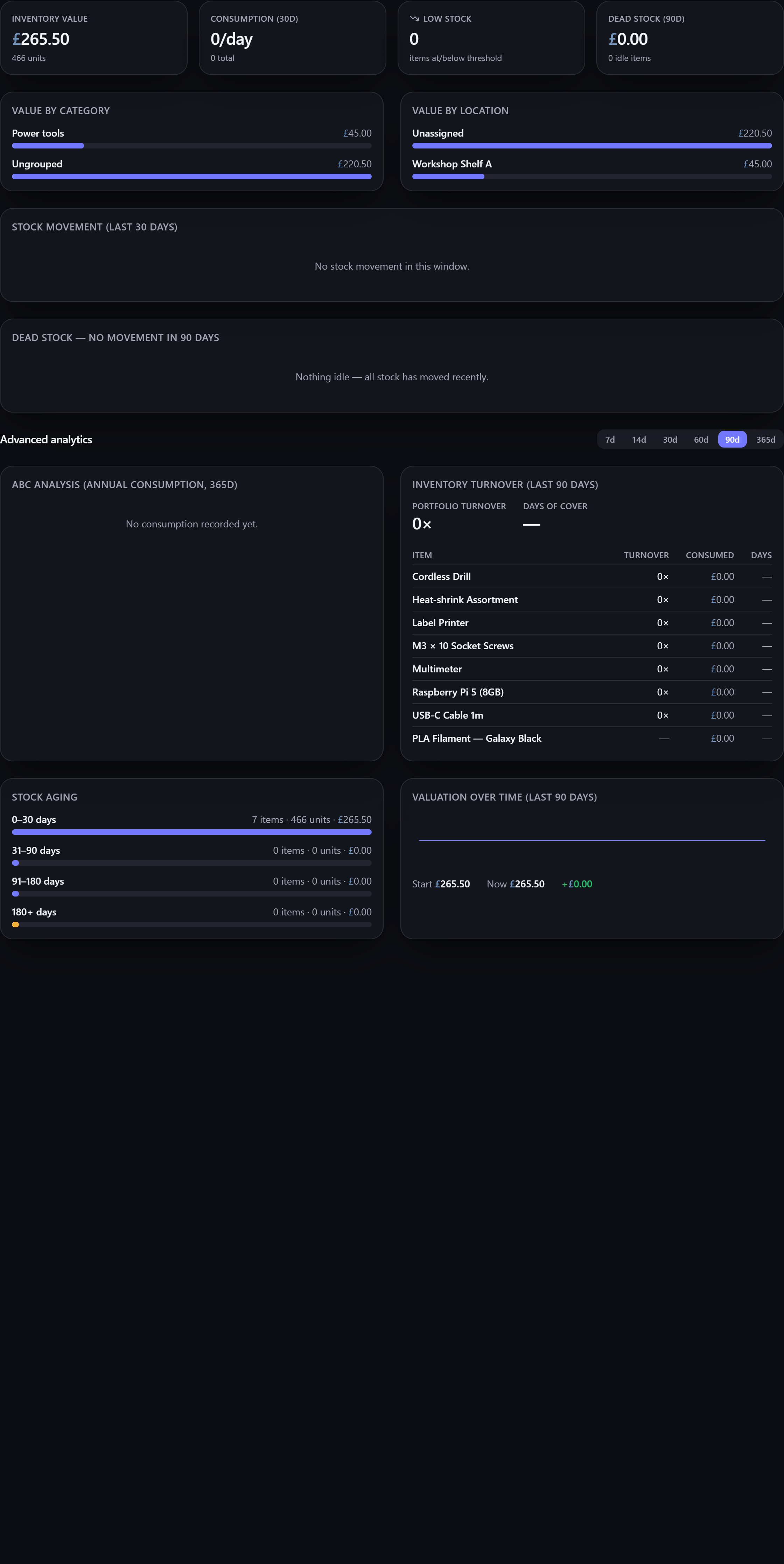Click the Power tools value bar
Screen dimensions: 784x1564
click(192, 146)
